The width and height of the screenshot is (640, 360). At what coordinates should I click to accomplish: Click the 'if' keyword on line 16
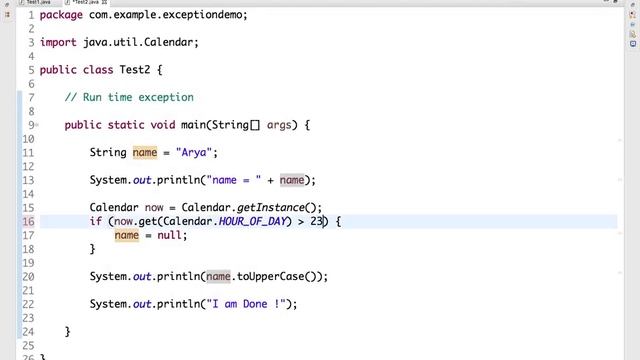click(x=96, y=221)
